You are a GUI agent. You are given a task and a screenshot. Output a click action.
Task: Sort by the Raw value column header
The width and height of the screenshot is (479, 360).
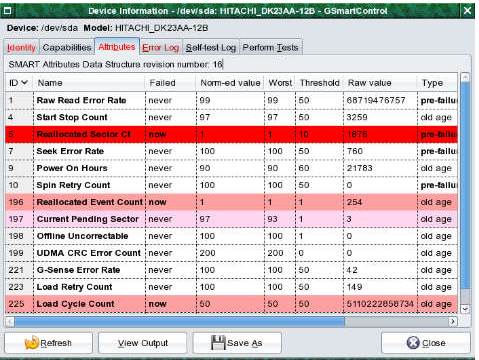380,83
